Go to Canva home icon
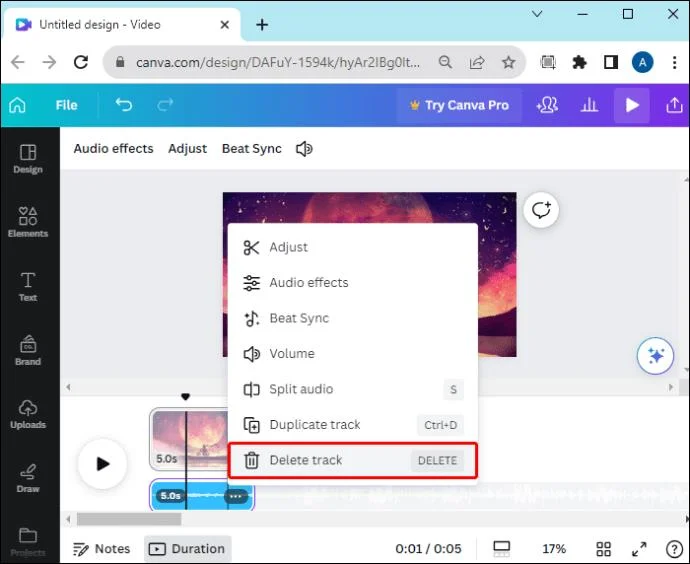This screenshot has height=564, width=690. [18, 105]
